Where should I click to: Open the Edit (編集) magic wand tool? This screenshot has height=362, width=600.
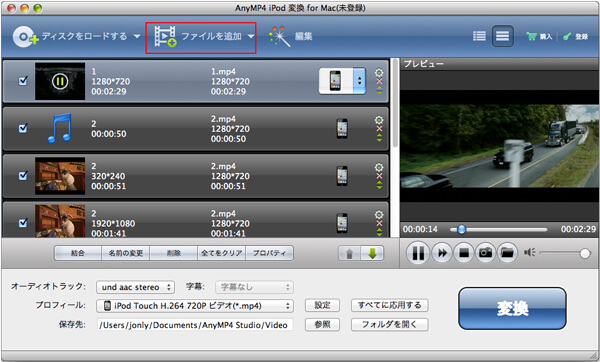point(280,37)
